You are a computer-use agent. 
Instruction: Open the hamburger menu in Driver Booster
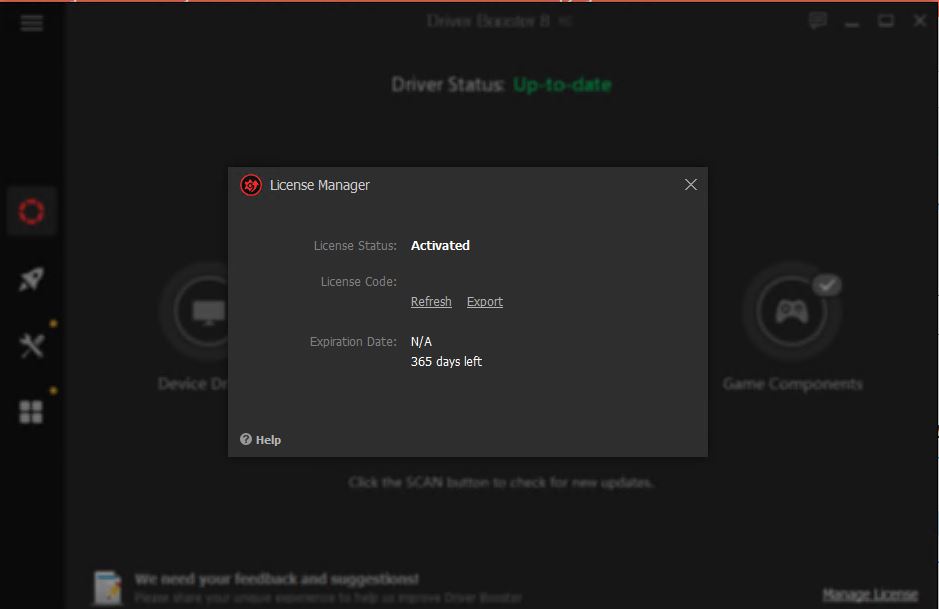tap(32, 23)
